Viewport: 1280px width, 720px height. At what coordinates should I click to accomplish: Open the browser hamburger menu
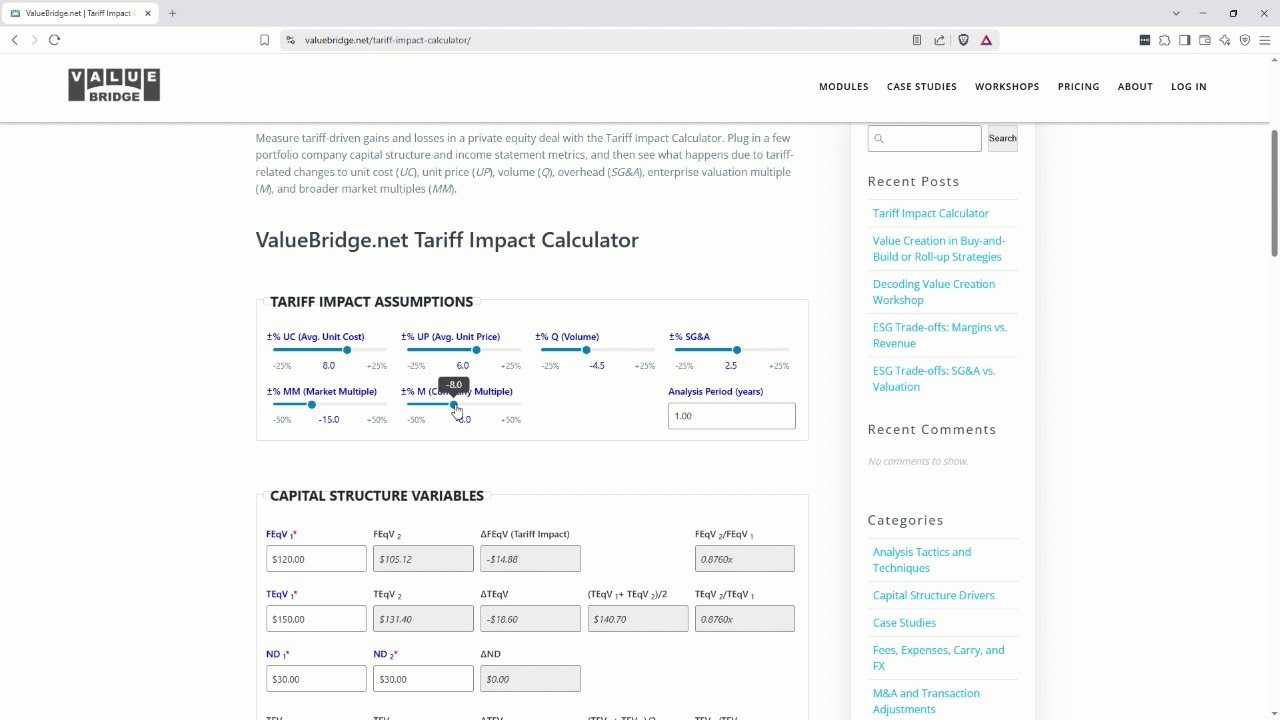tap(1265, 40)
